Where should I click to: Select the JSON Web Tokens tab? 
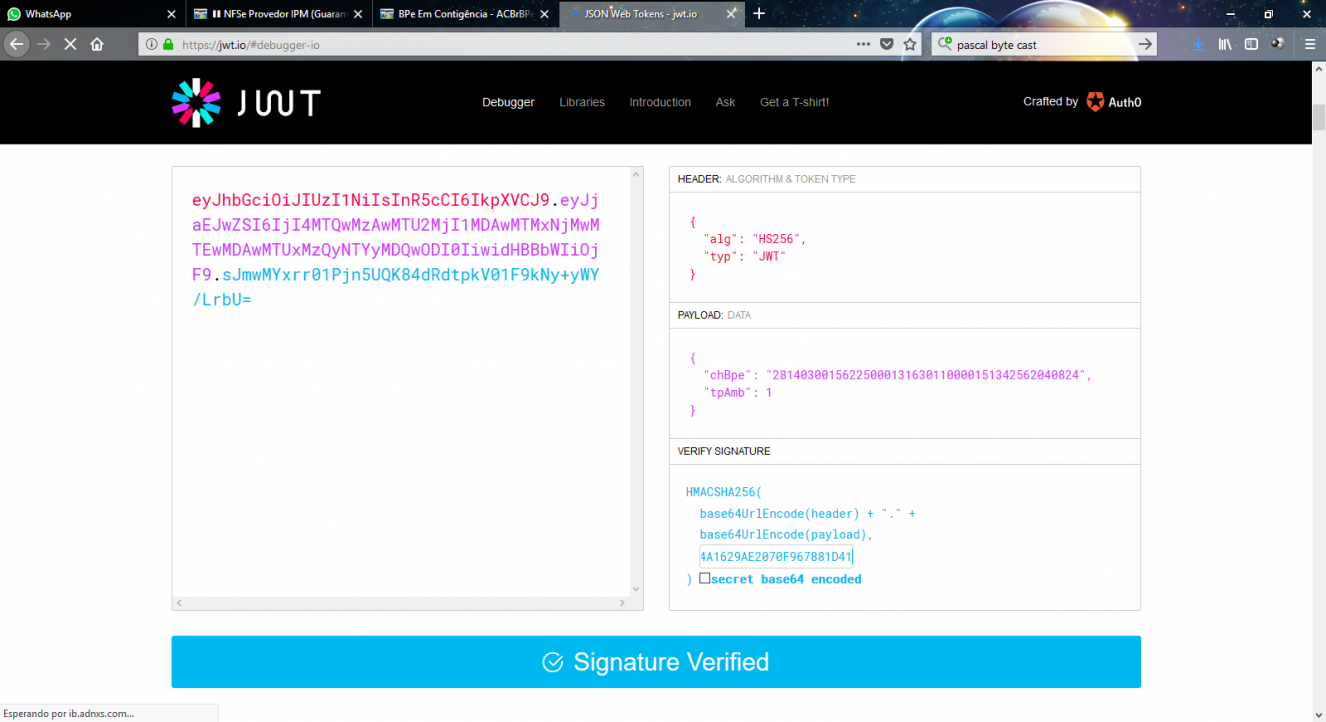(x=652, y=14)
